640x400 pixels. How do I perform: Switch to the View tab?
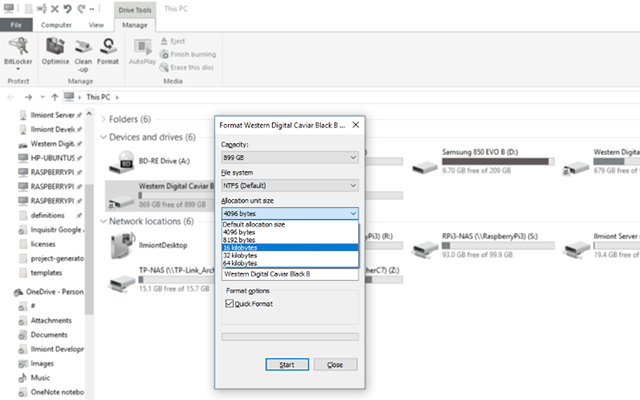(96, 25)
